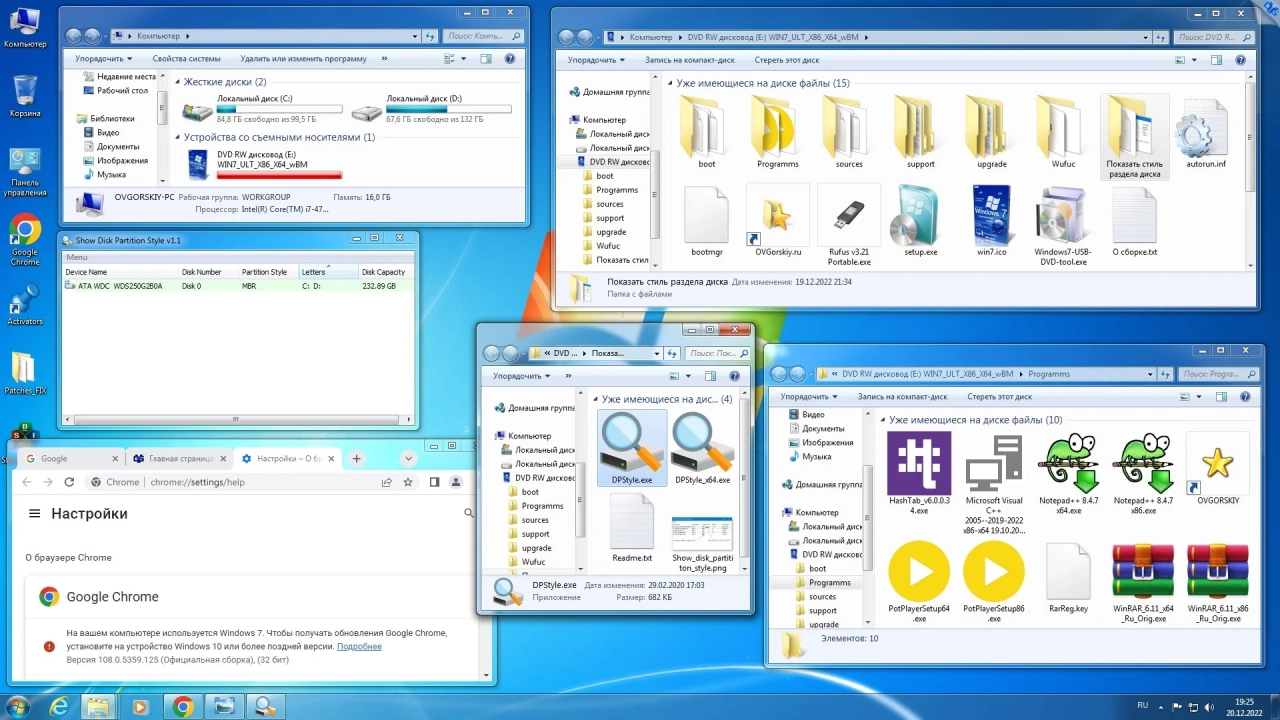Click the Local Disk (D:) usage bar
This screenshot has width=1280, height=720.
click(449, 109)
